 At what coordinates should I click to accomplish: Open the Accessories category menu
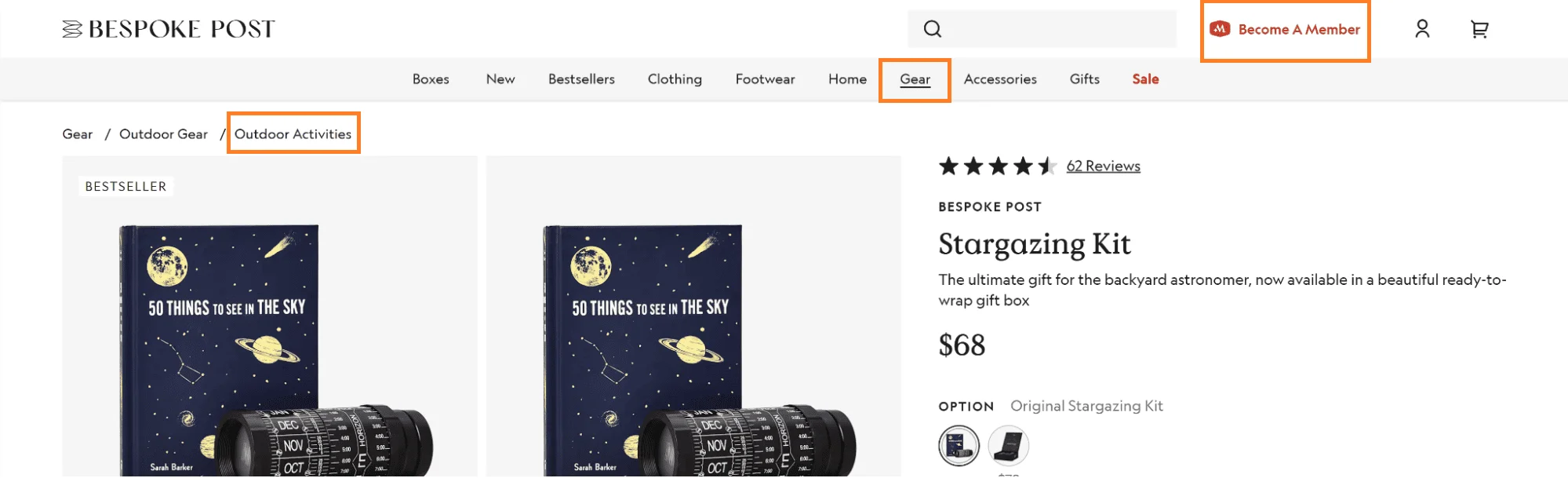click(x=1000, y=78)
